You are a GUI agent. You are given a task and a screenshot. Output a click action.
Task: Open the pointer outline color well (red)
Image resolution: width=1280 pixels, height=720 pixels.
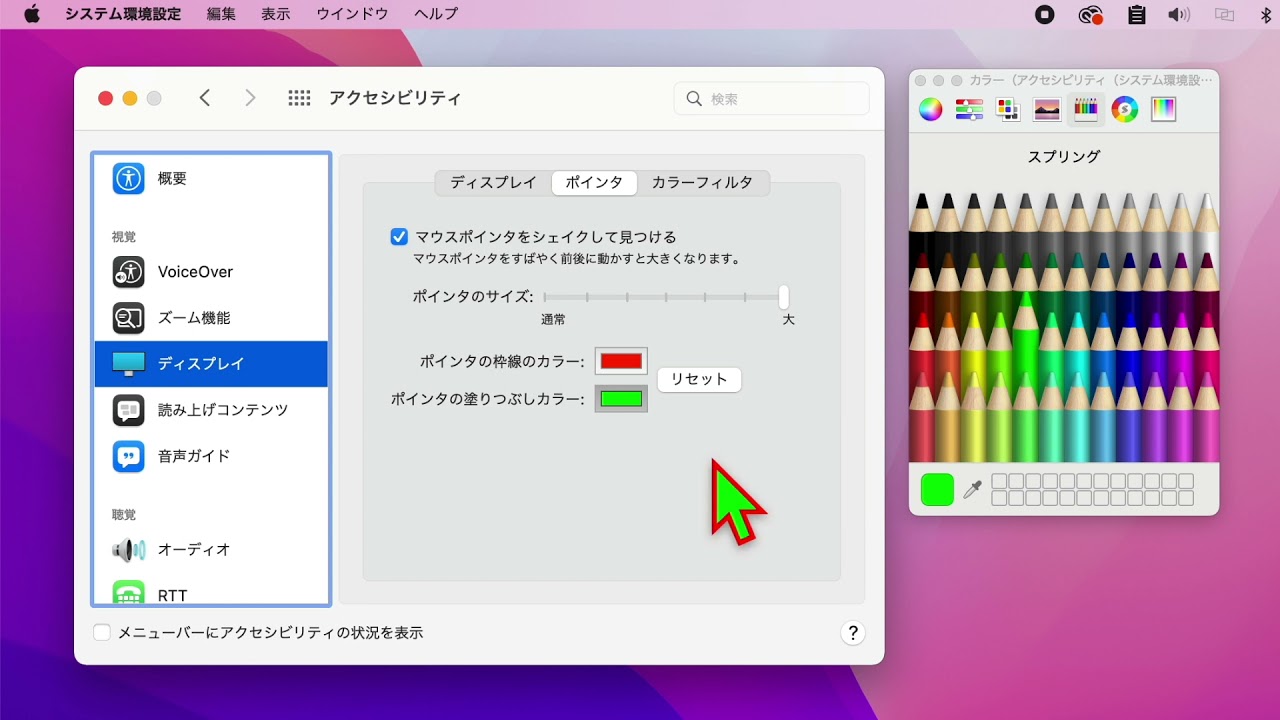(x=621, y=361)
